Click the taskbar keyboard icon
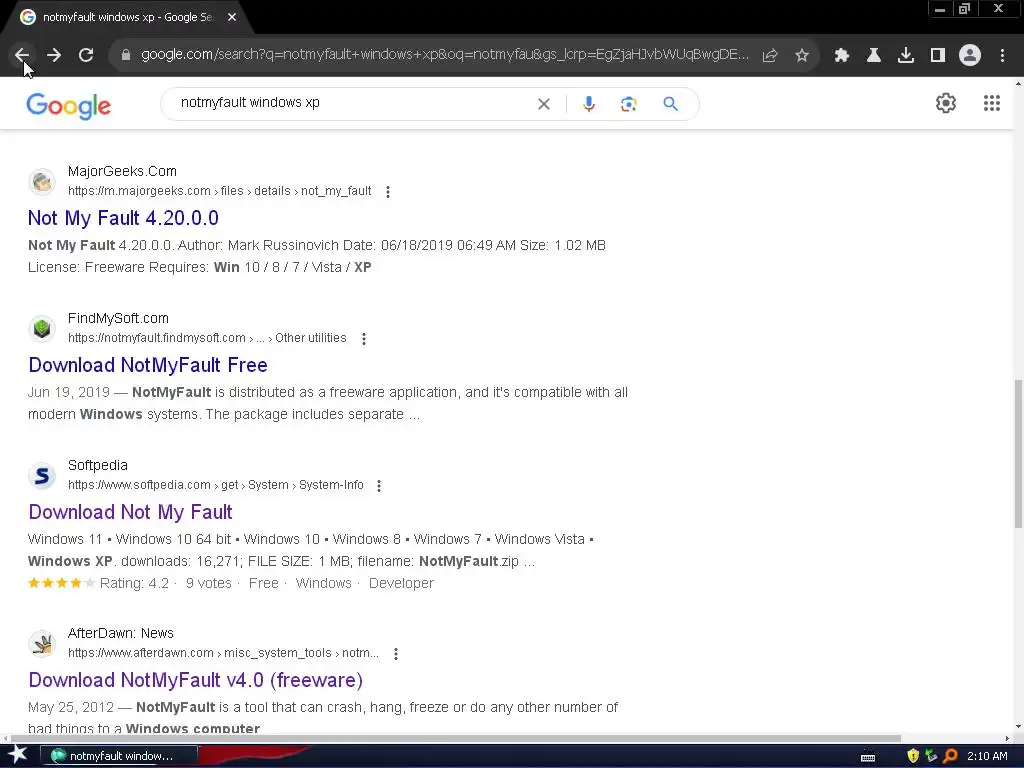Screen dimensions: 1024x768 (x=868, y=757)
